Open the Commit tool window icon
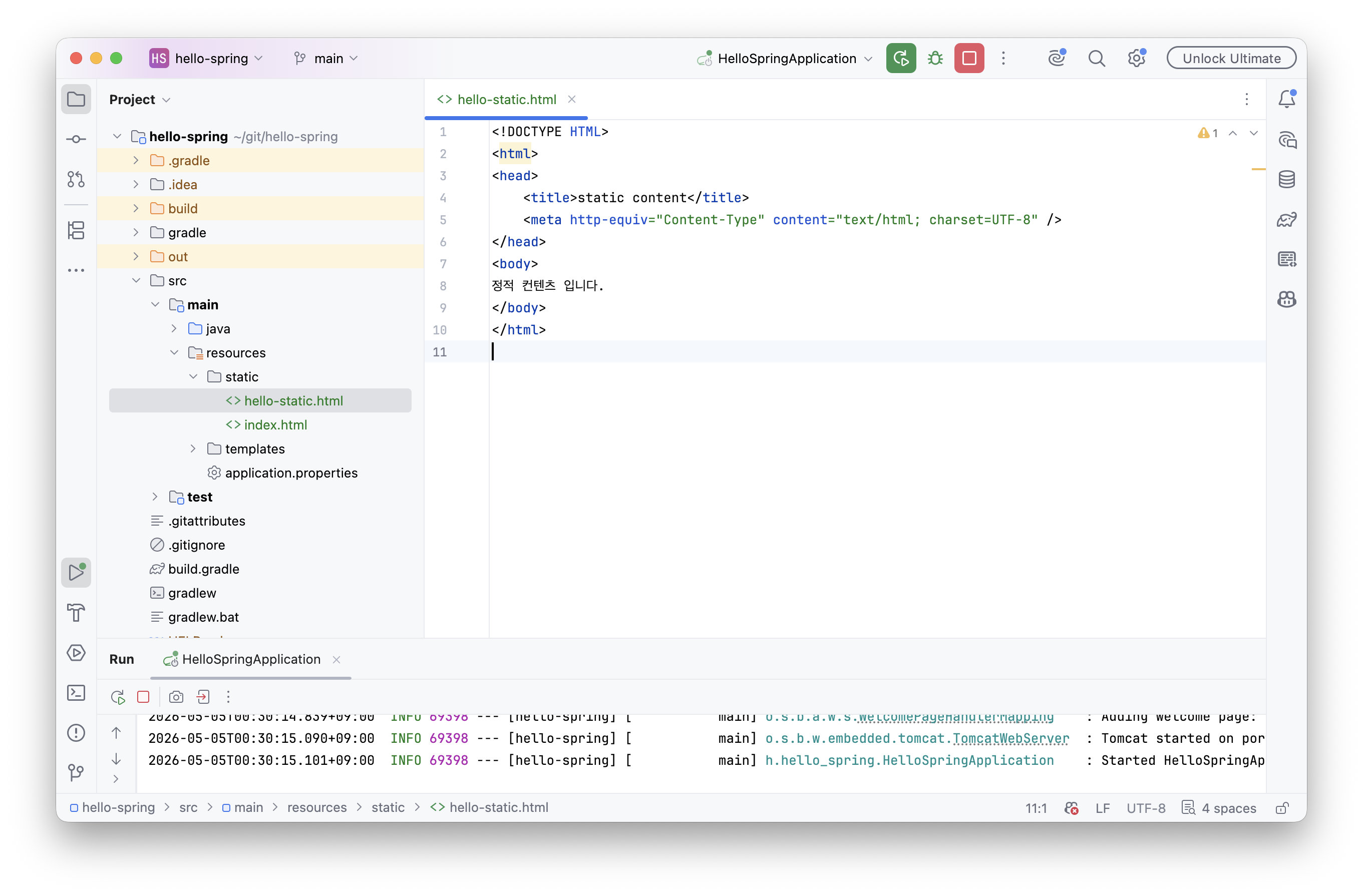 (x=76, y=139)
